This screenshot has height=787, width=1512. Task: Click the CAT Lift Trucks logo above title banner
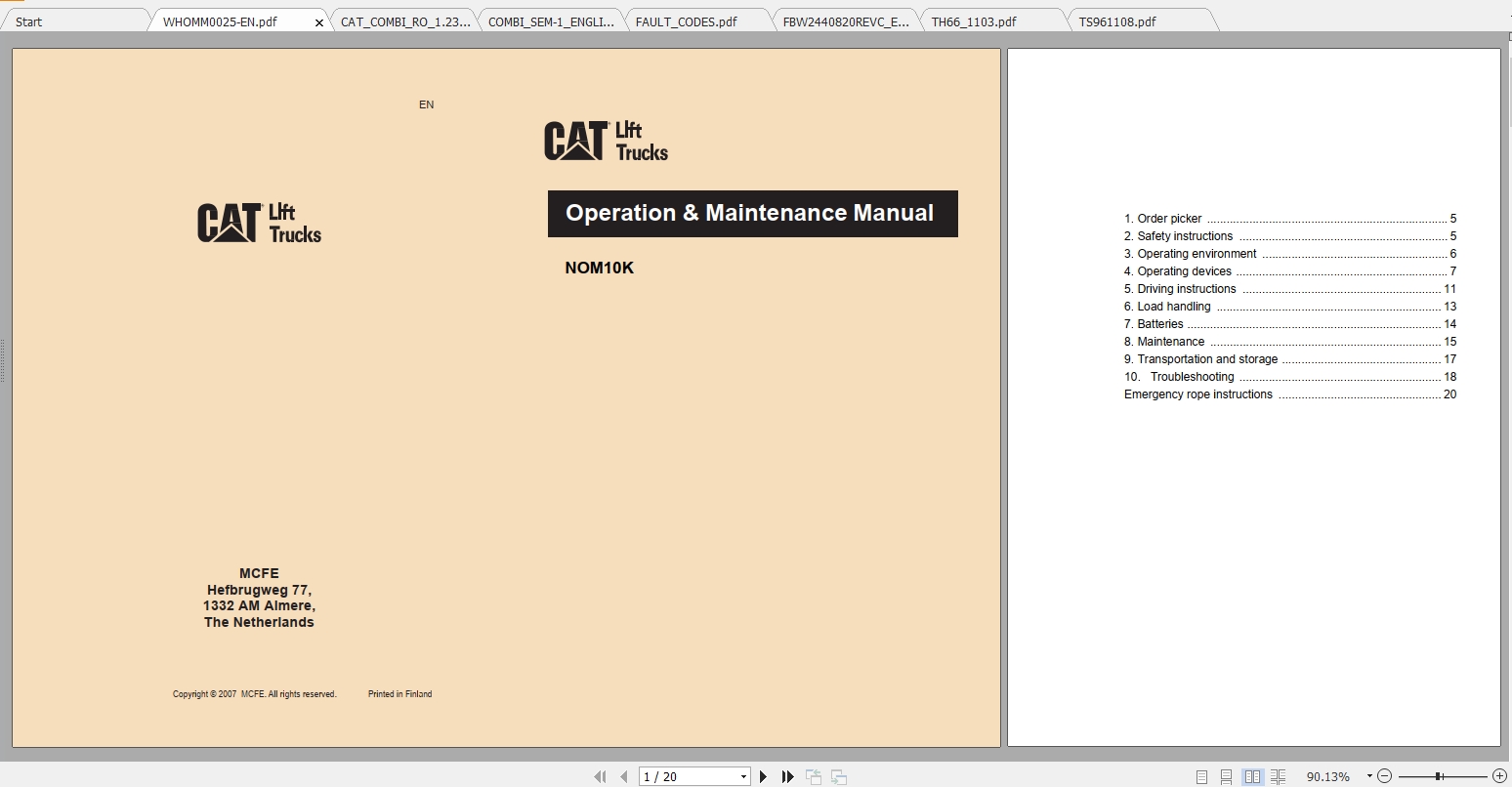[x=607, y=141]
